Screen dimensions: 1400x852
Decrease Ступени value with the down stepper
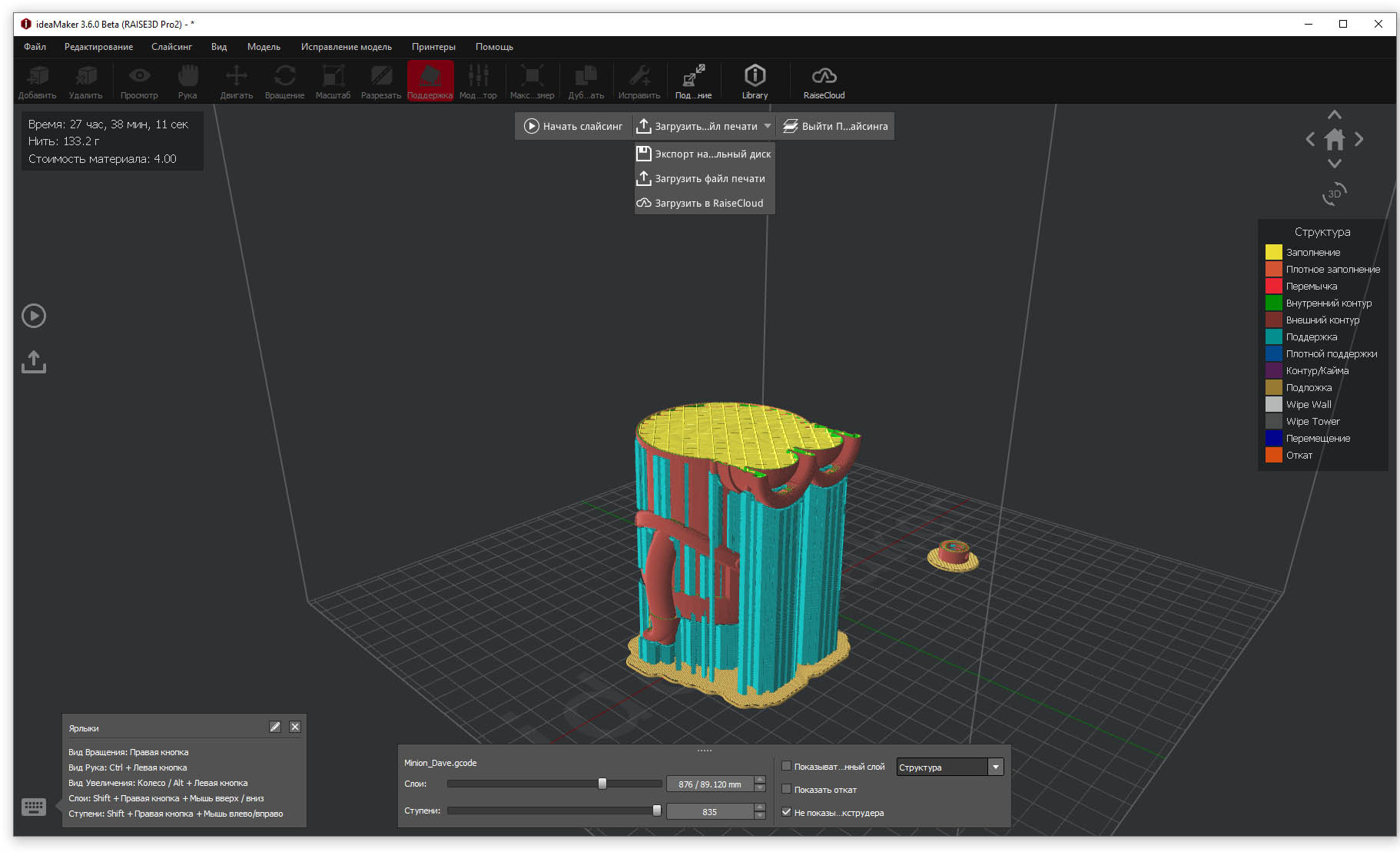pyautogui.click(x=760, y=816)
